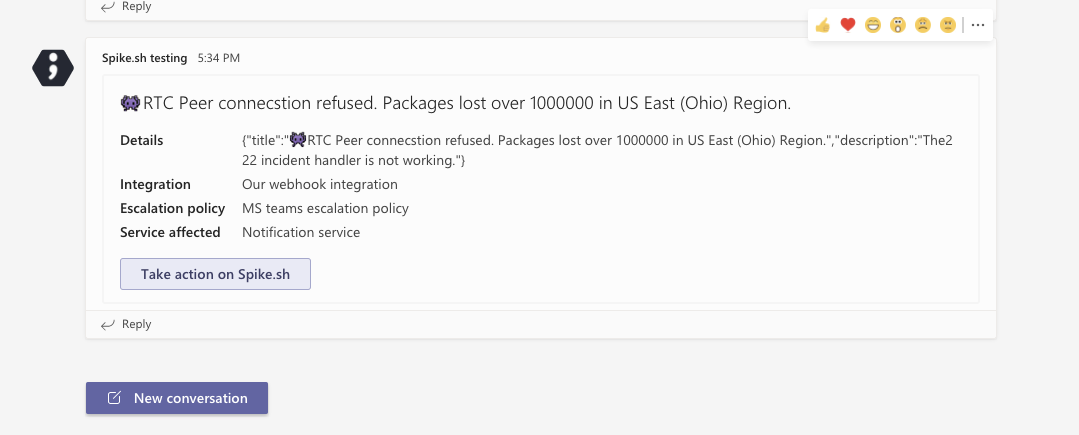Open more options ellipsis menu
The width and height of the screenshot is (1079, 435).
(x=978, y=25)
